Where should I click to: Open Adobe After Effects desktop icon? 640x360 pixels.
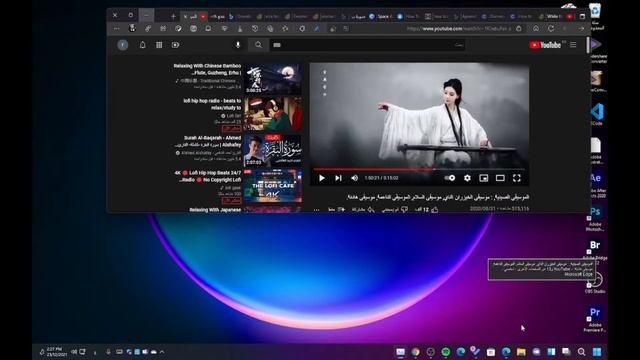596,184
